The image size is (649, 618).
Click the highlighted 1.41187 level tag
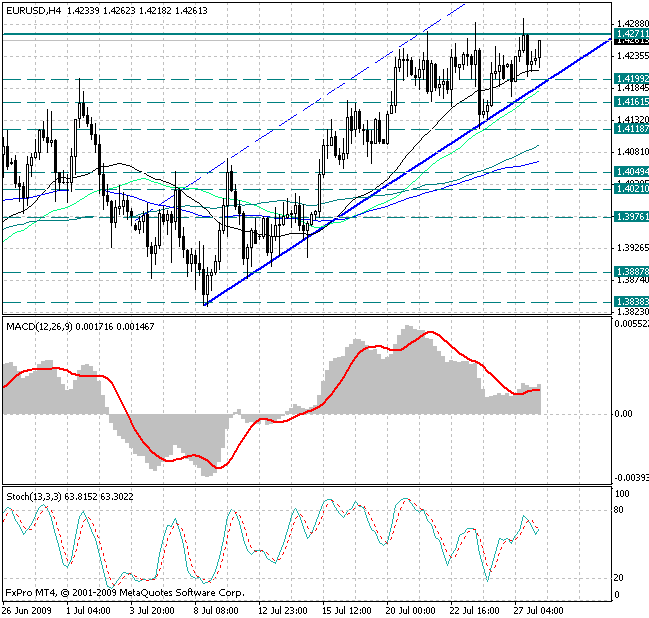(632, 129)
